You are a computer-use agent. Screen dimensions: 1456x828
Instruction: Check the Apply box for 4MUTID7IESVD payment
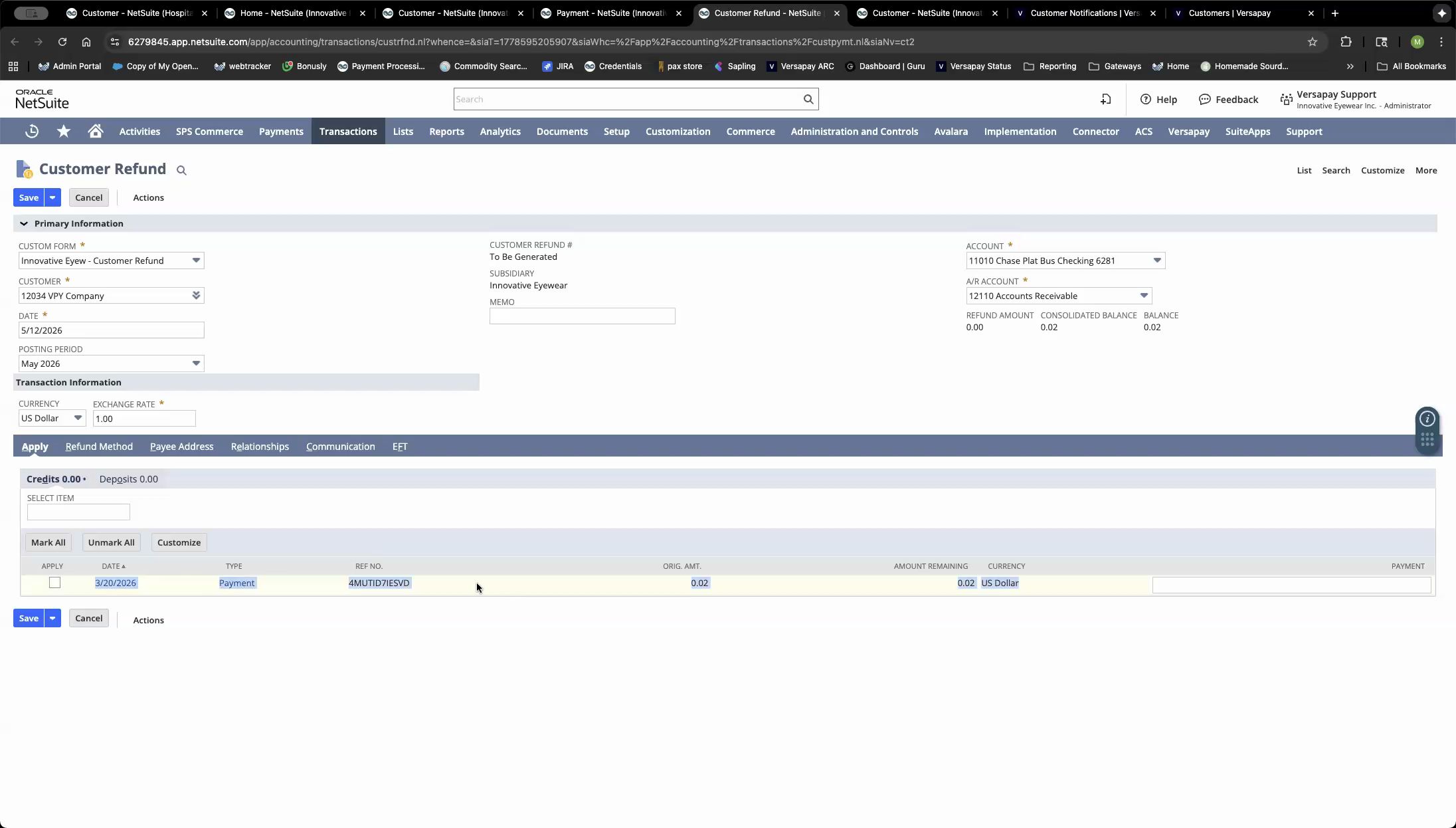pos(55,583)
